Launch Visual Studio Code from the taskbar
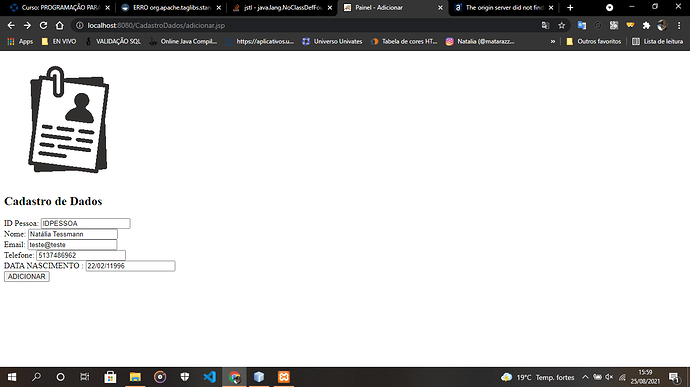This screenshot has width=690, height=387. click(x=209, y=377)
